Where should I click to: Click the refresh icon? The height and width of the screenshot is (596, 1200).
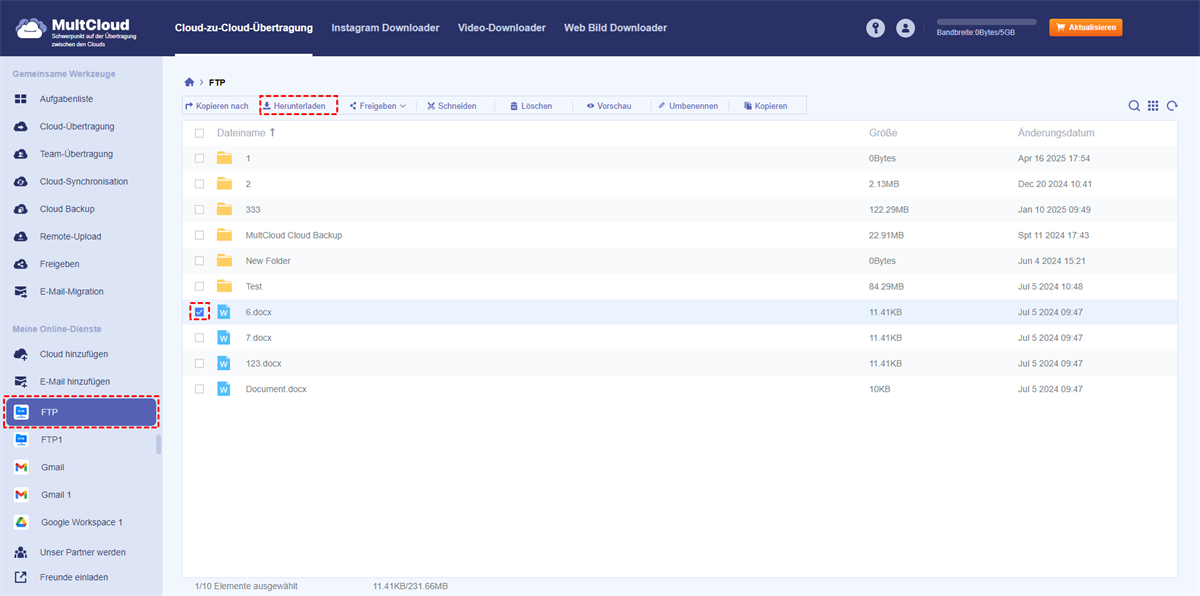[x=1172, y=106]
